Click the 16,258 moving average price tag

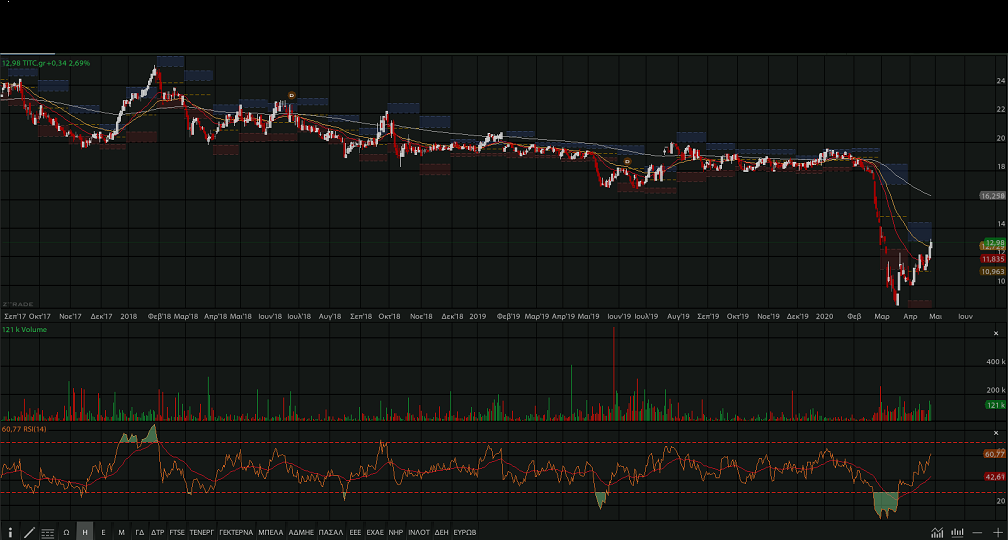coord(992,196)
